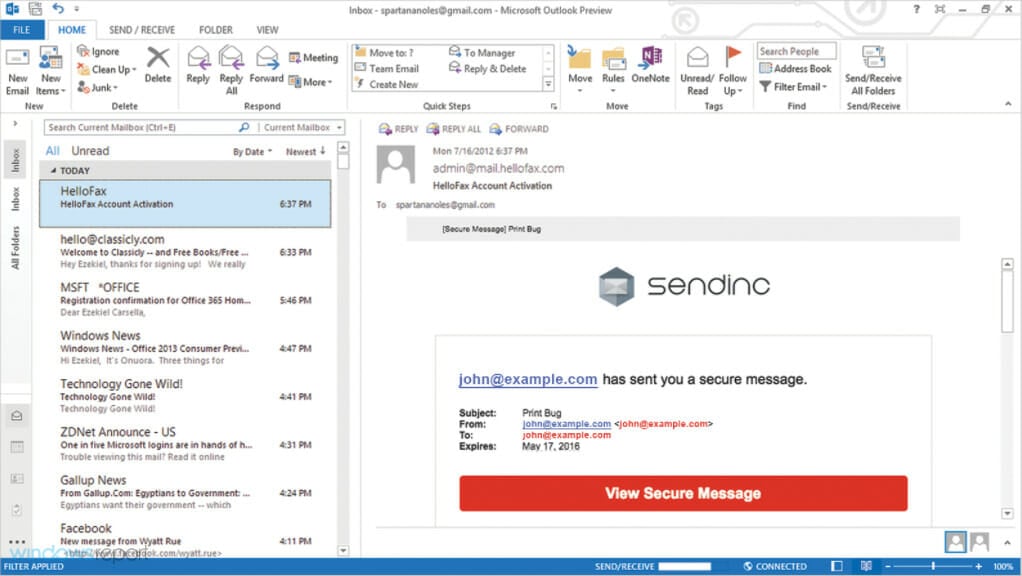
Task: Delete the selected message
Action: 158,65
